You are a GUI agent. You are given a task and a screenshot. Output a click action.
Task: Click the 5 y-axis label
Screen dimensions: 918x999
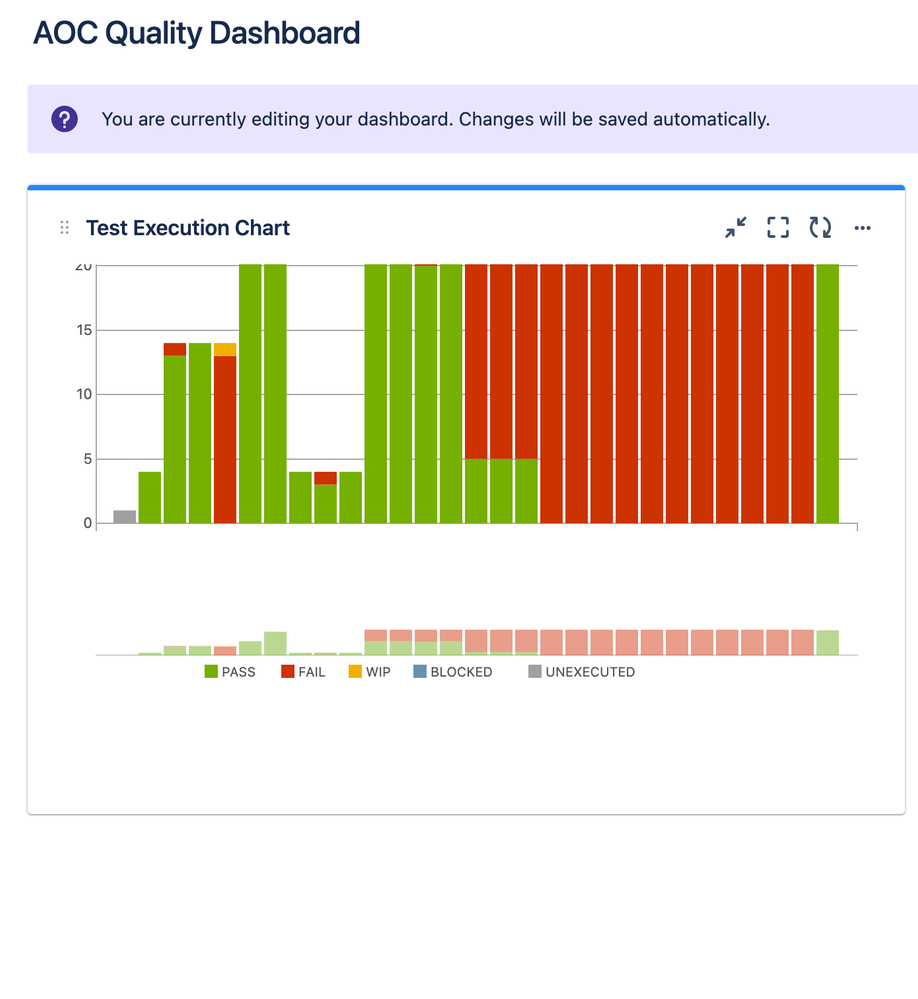pyautogui.click(x=88, y=459)
